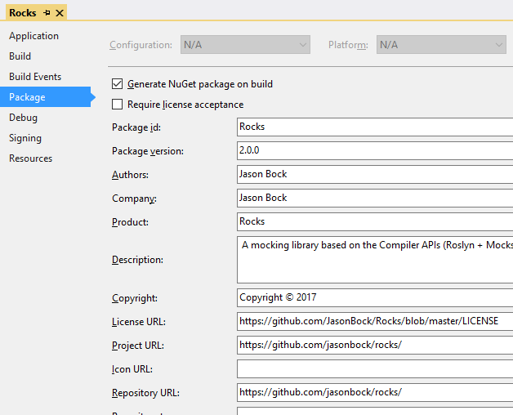Edit the Package version 2.0.0 field
This screenshot has width=513, height=415.
pos(375,150)
